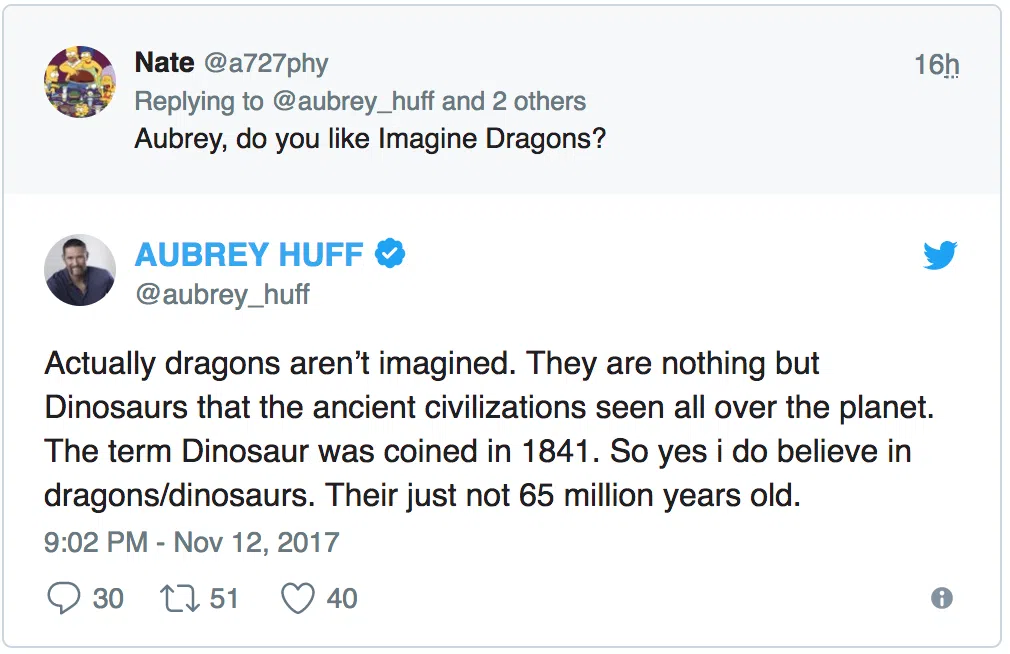Click the 16h timestamp
Screen dimensions: 1010x654
[936, 65]
